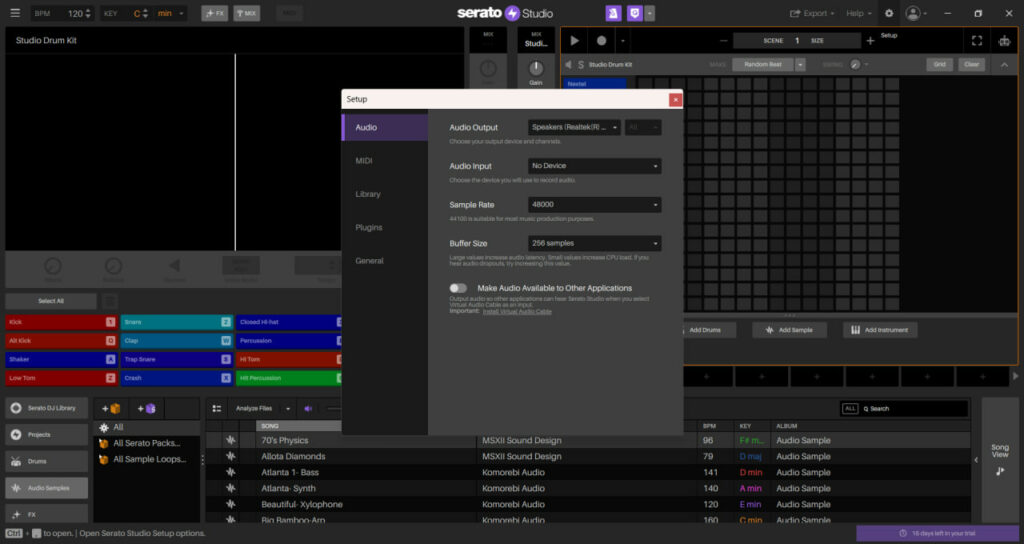Open the key scale min dropdown
1024x544 pixels.
[172, 13]
